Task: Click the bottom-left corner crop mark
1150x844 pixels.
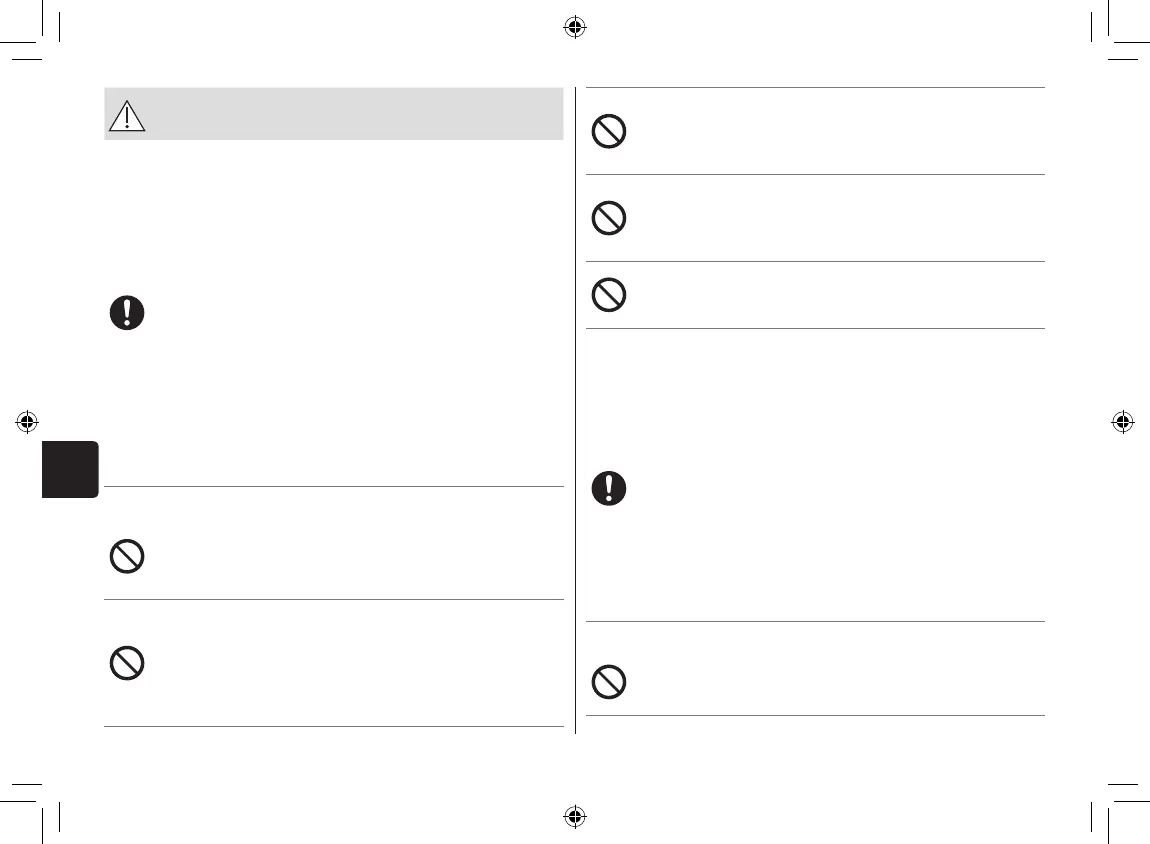Action: pyautogui.click(x=42, y=802)
